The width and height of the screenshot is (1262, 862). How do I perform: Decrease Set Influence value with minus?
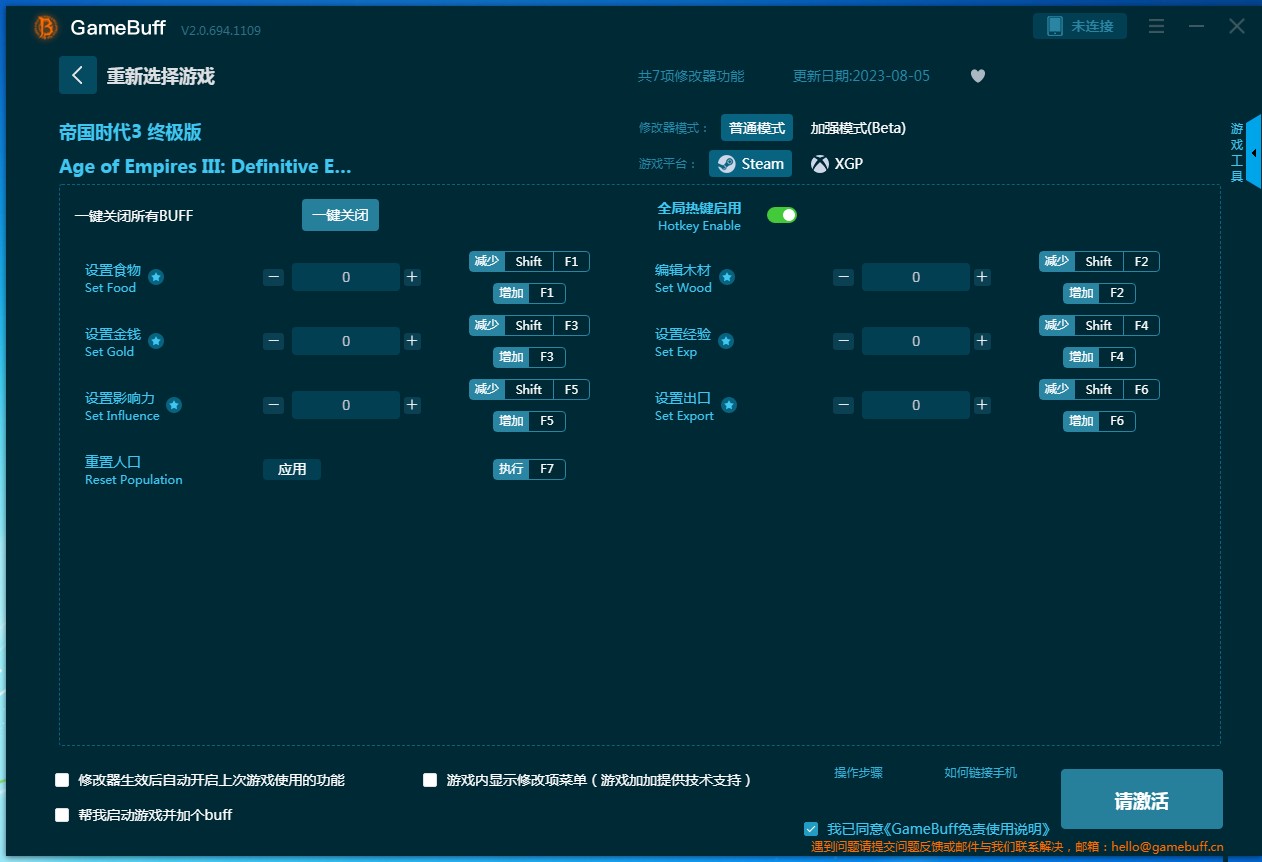click(x=273, y=405)
